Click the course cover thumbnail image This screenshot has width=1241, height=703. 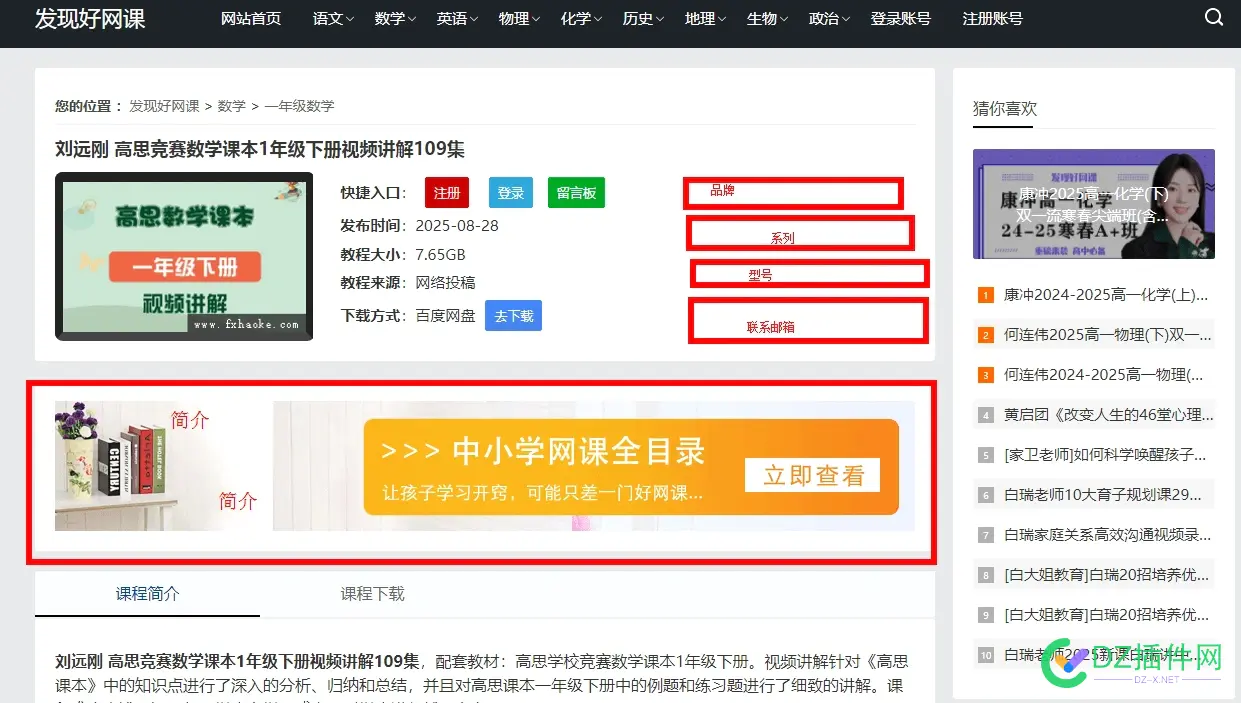(184, 256)
